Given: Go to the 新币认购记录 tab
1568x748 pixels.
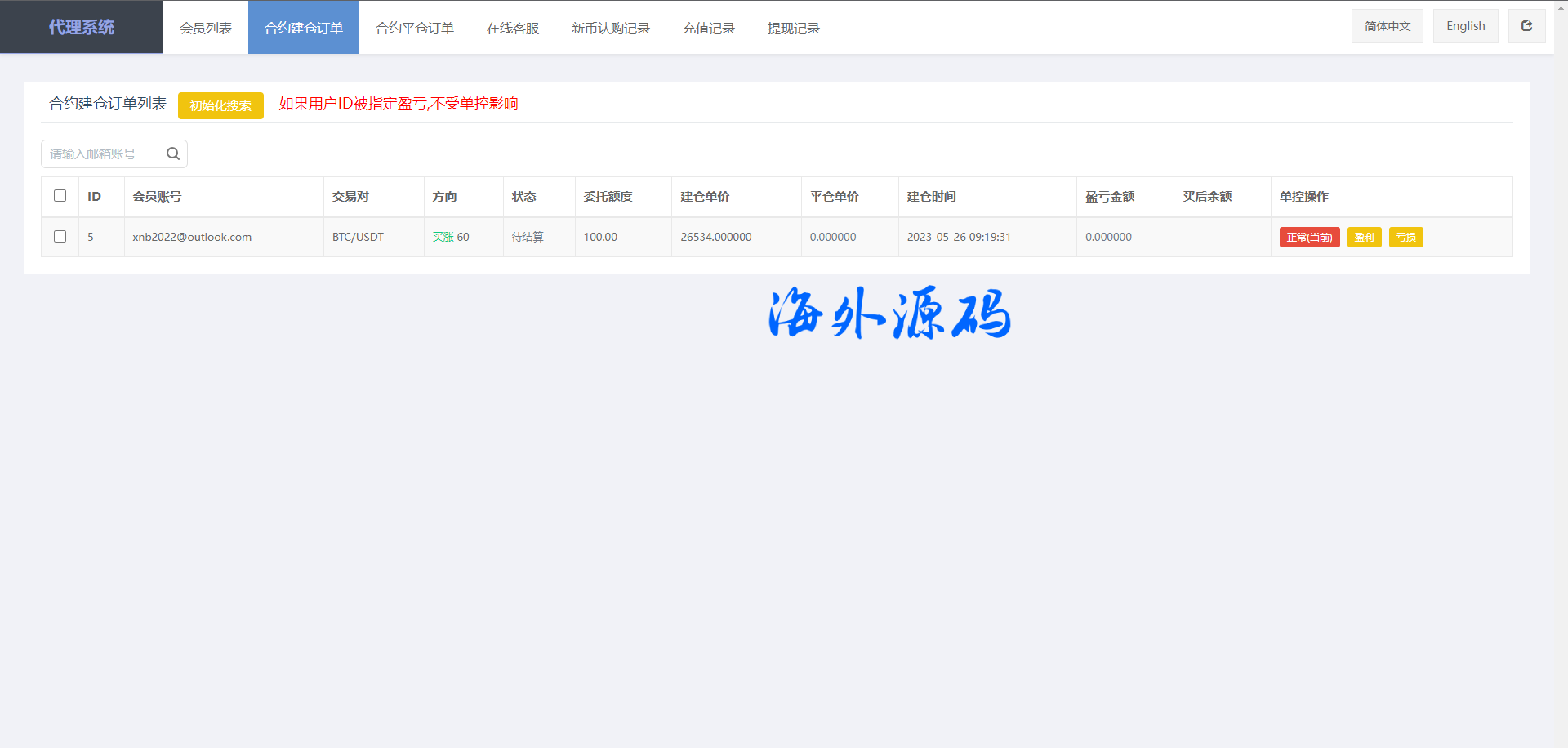Looking at the screenshot, I should click(x=611, y=28).
